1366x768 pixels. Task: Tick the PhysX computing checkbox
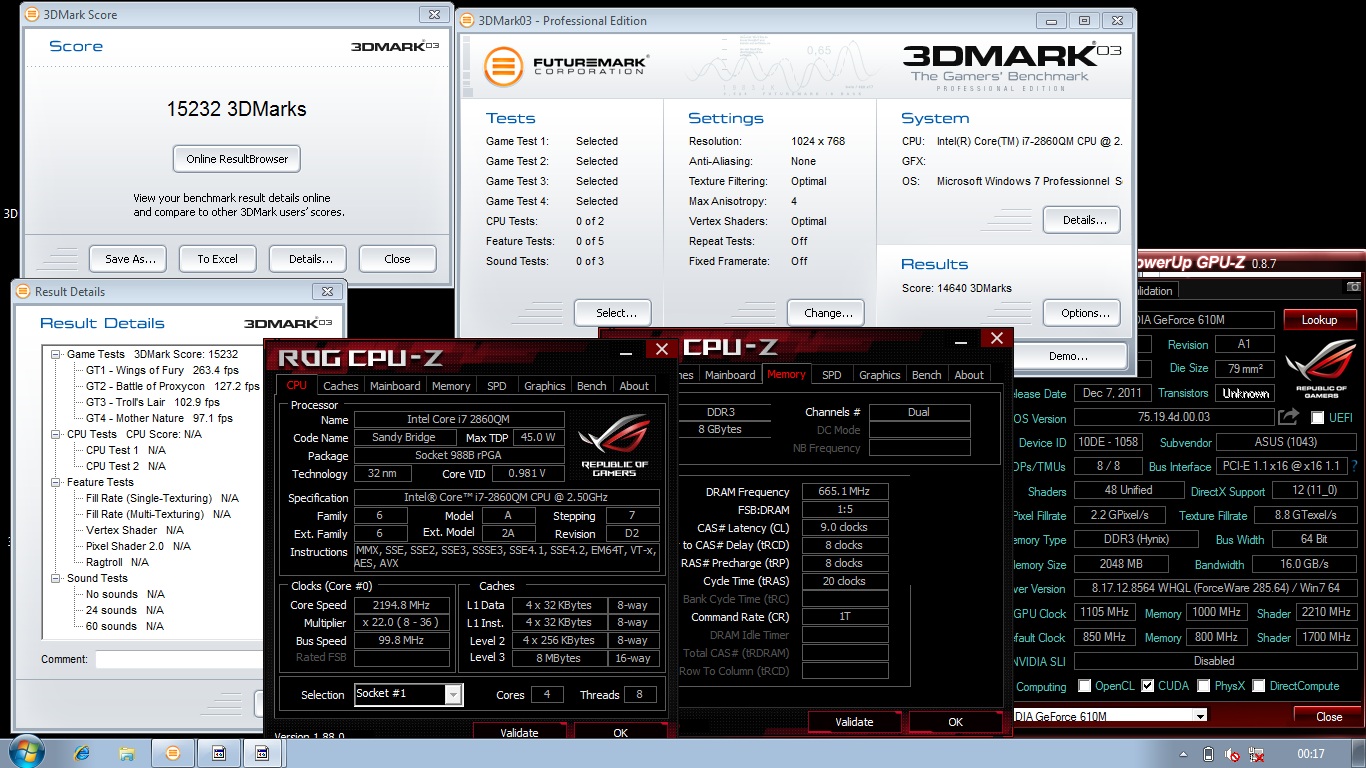(x=1203, y=686)
